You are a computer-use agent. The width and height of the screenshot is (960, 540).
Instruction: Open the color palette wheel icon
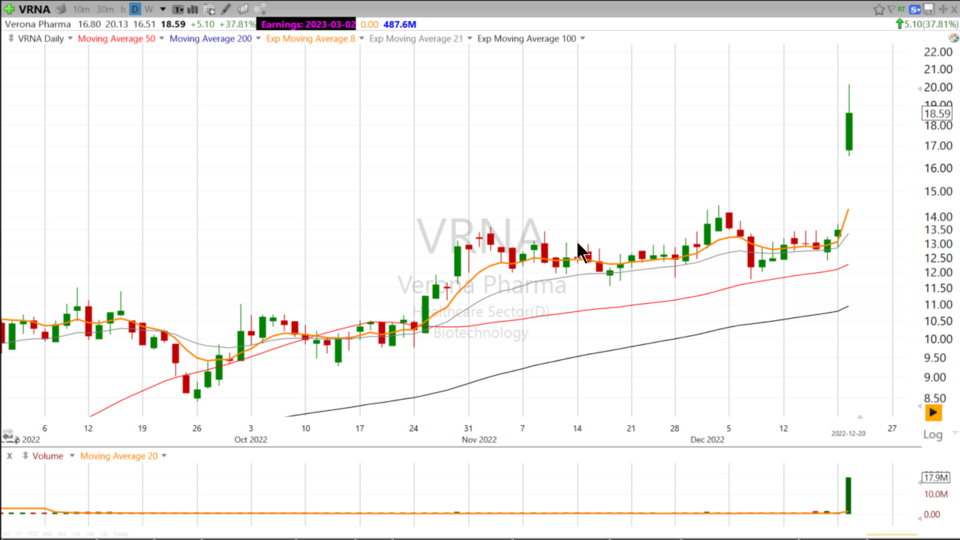click(x=953, y=39)
